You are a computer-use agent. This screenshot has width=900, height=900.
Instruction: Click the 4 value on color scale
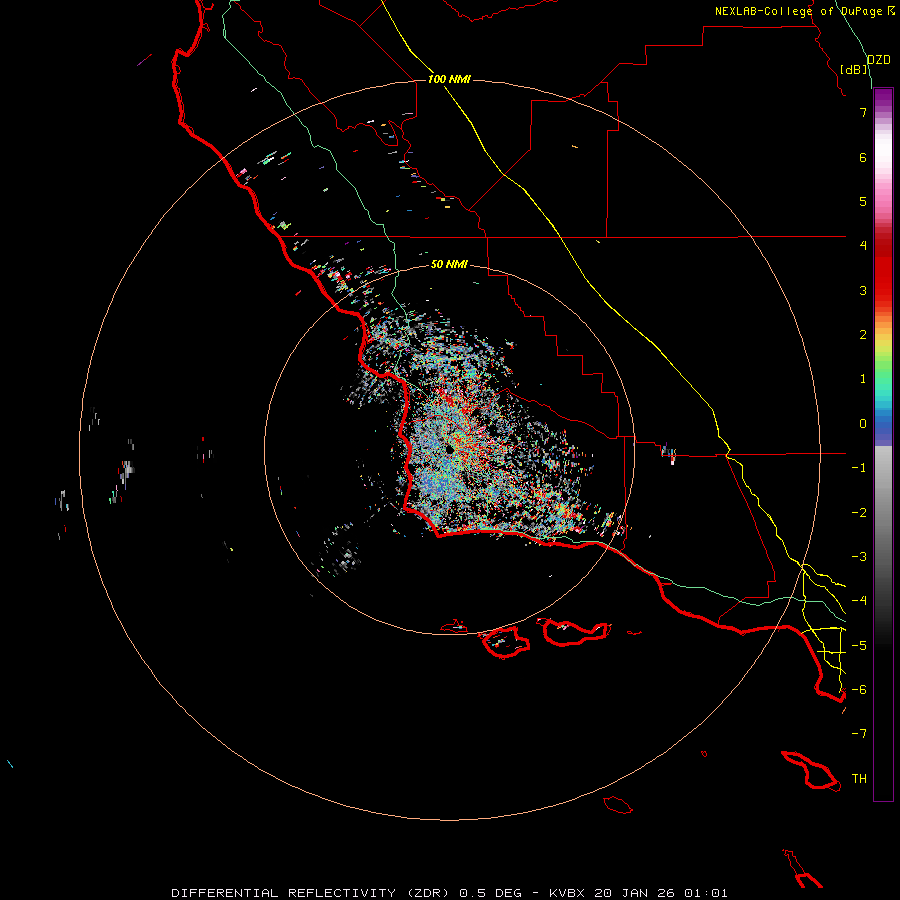click(x=863, y=246)
